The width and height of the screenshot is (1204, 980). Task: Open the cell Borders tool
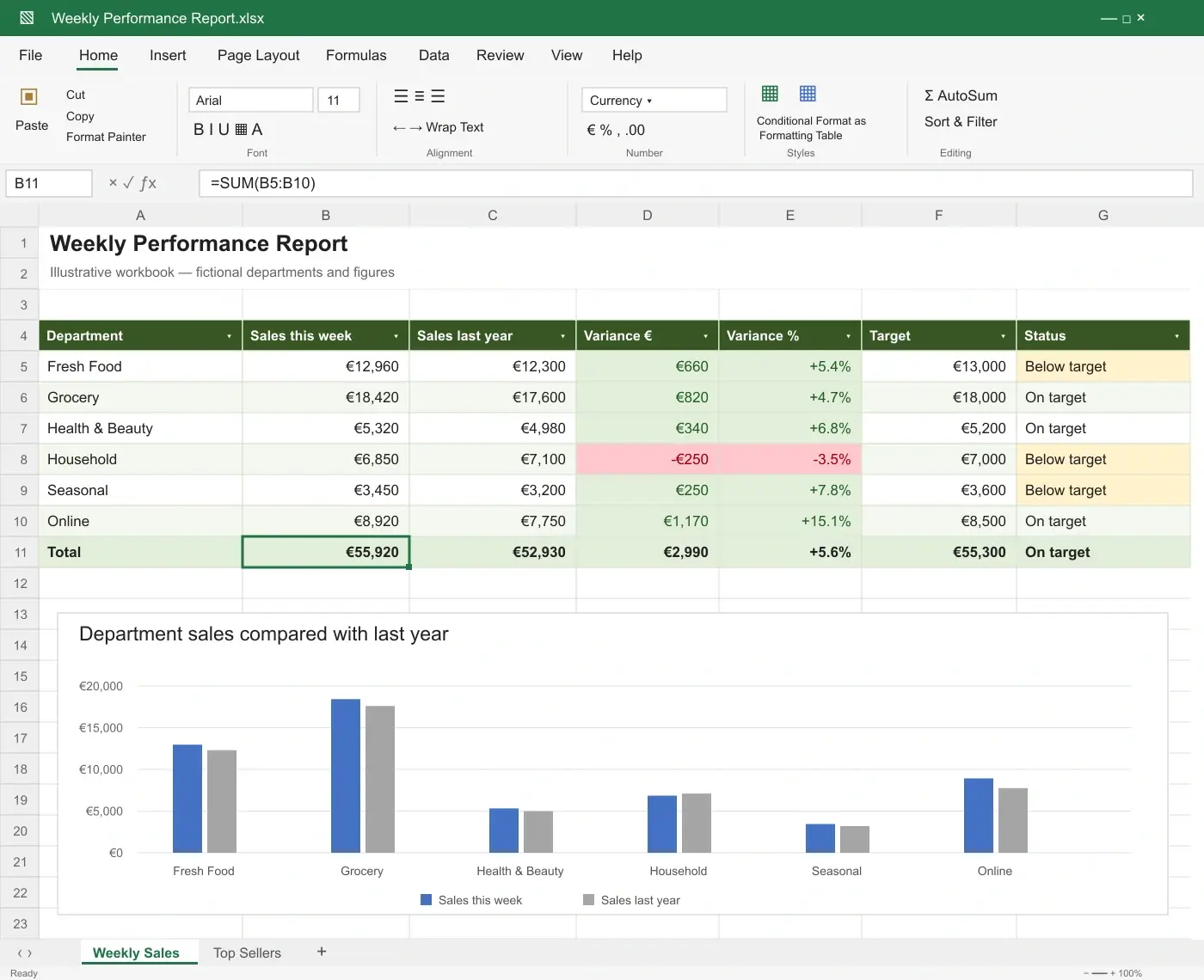(241, 130)
